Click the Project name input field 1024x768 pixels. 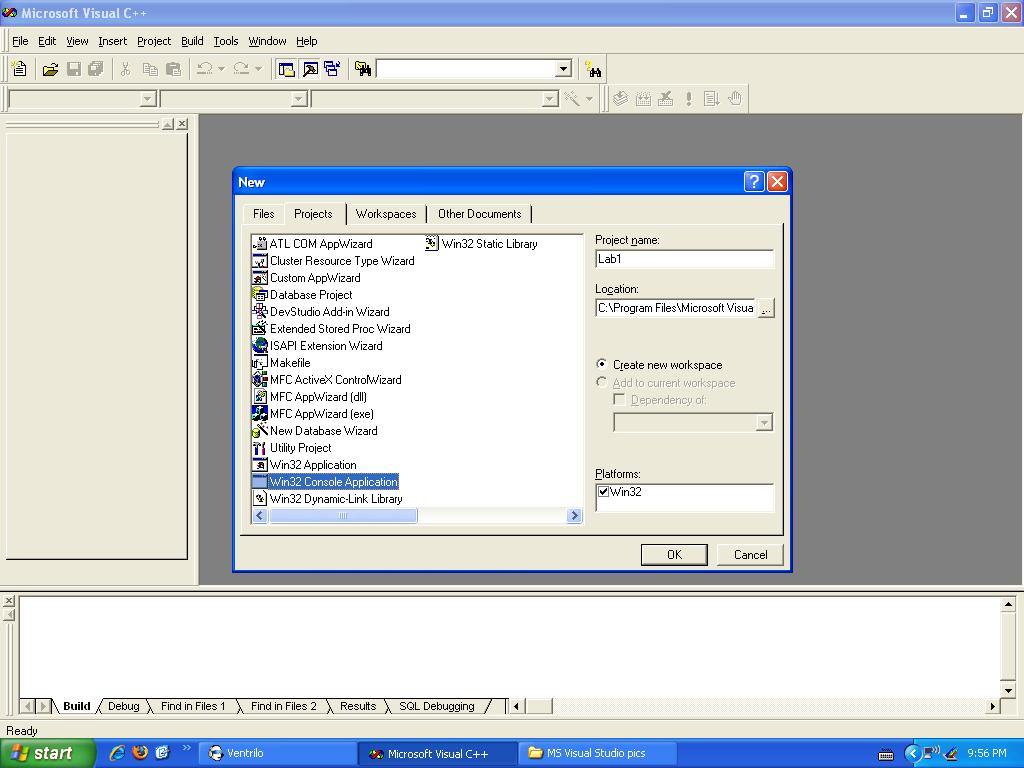tap(684, 259)
